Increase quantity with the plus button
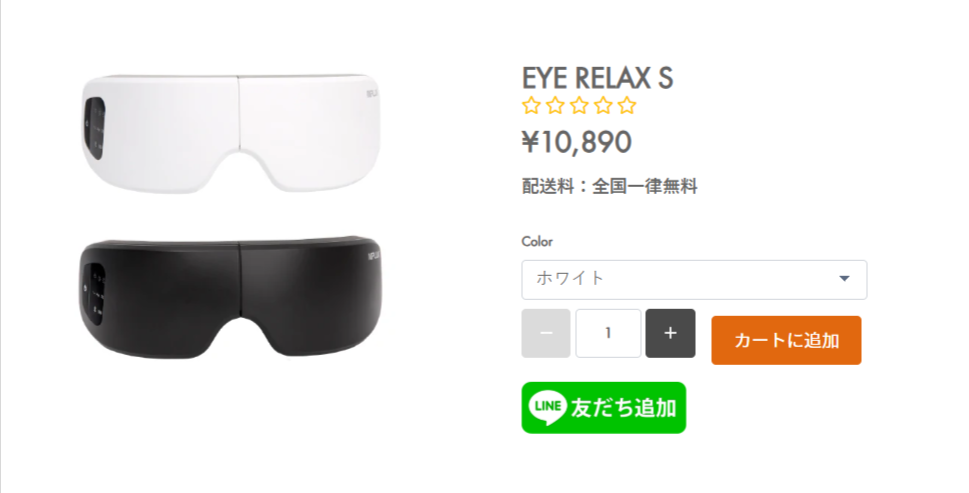 click(671, 333)
